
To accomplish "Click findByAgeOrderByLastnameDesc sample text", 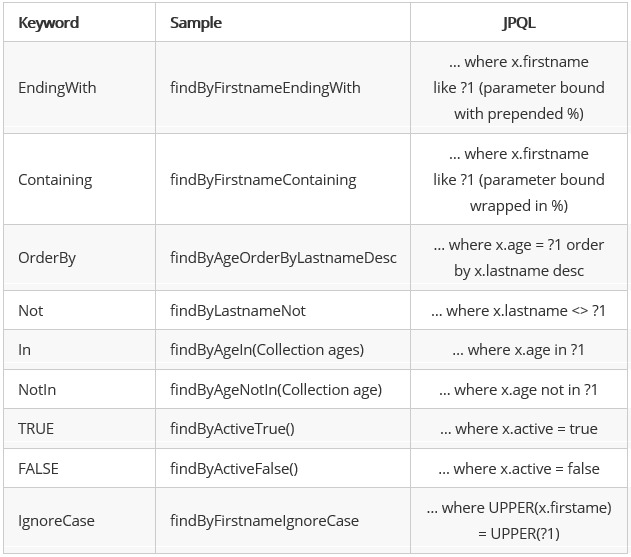I will pos(283,258).
